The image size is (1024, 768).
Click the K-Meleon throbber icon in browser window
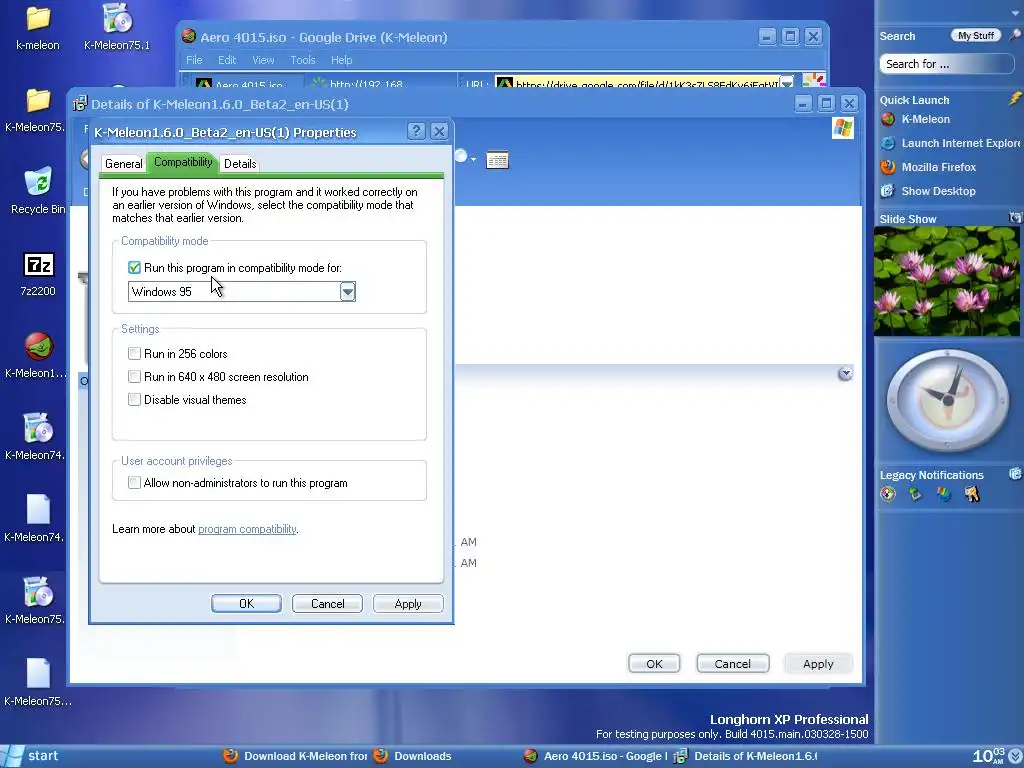(814, 80)
